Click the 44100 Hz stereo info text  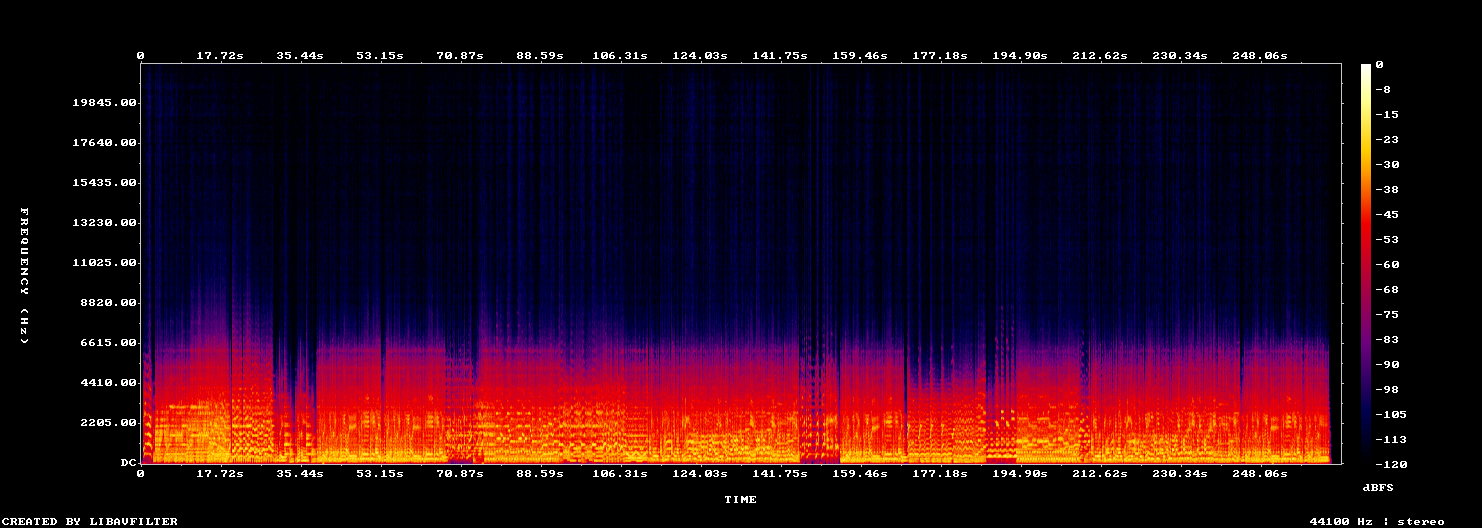point(1377,521)
